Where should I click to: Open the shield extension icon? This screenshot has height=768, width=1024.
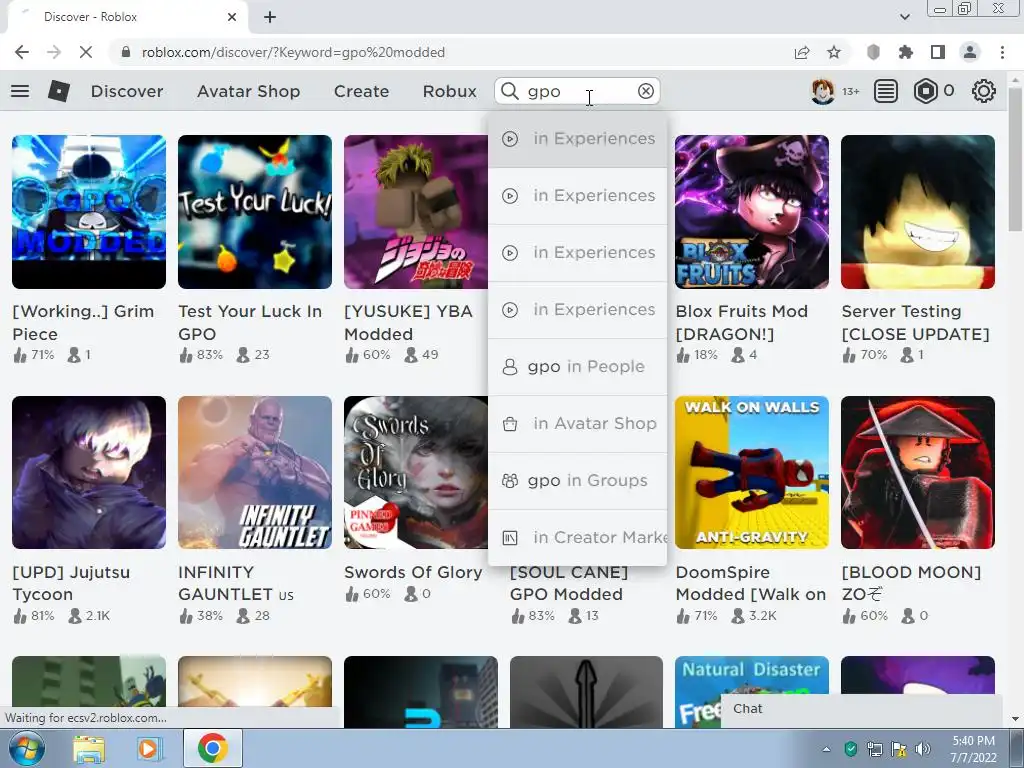click(873, 52)
